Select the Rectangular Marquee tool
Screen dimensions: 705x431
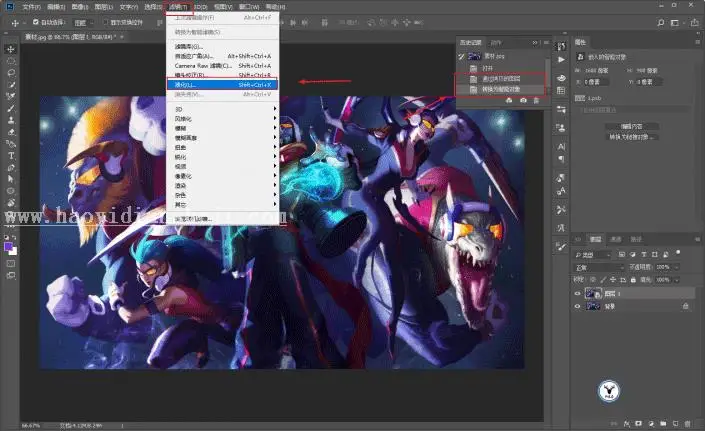[11, 61]
